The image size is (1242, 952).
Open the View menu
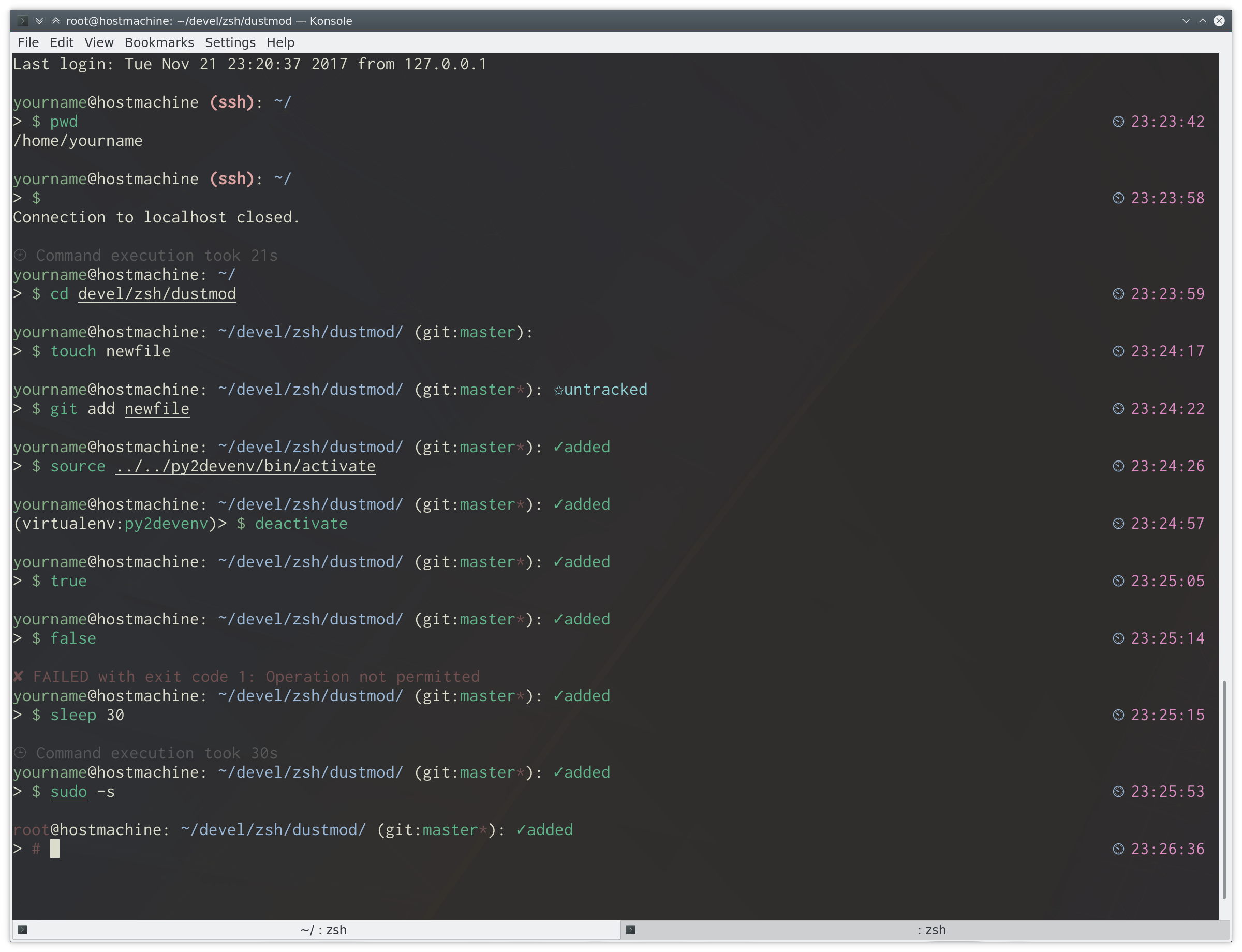99,42
